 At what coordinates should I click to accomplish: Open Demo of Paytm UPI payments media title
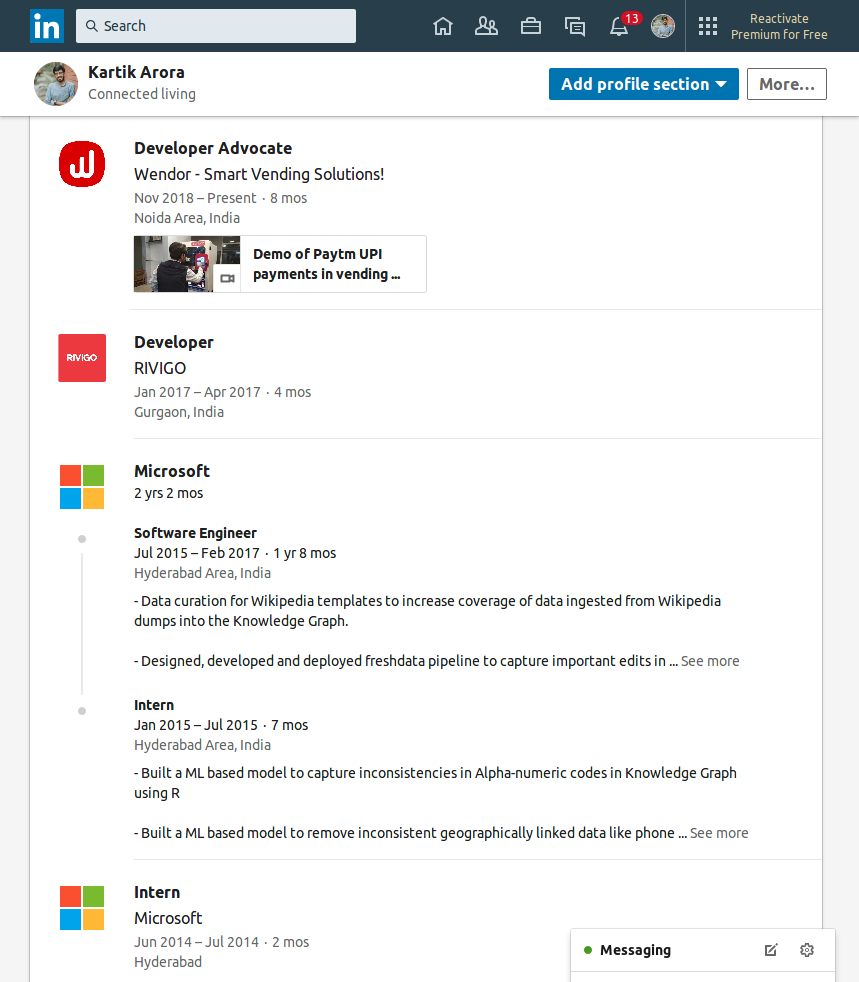click(326, 264)
